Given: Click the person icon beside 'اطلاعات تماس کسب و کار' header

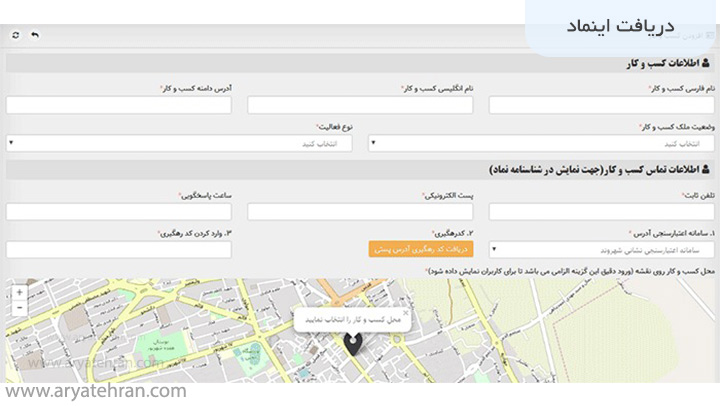Looking at the screenshot, I should (x=706, y=169).
